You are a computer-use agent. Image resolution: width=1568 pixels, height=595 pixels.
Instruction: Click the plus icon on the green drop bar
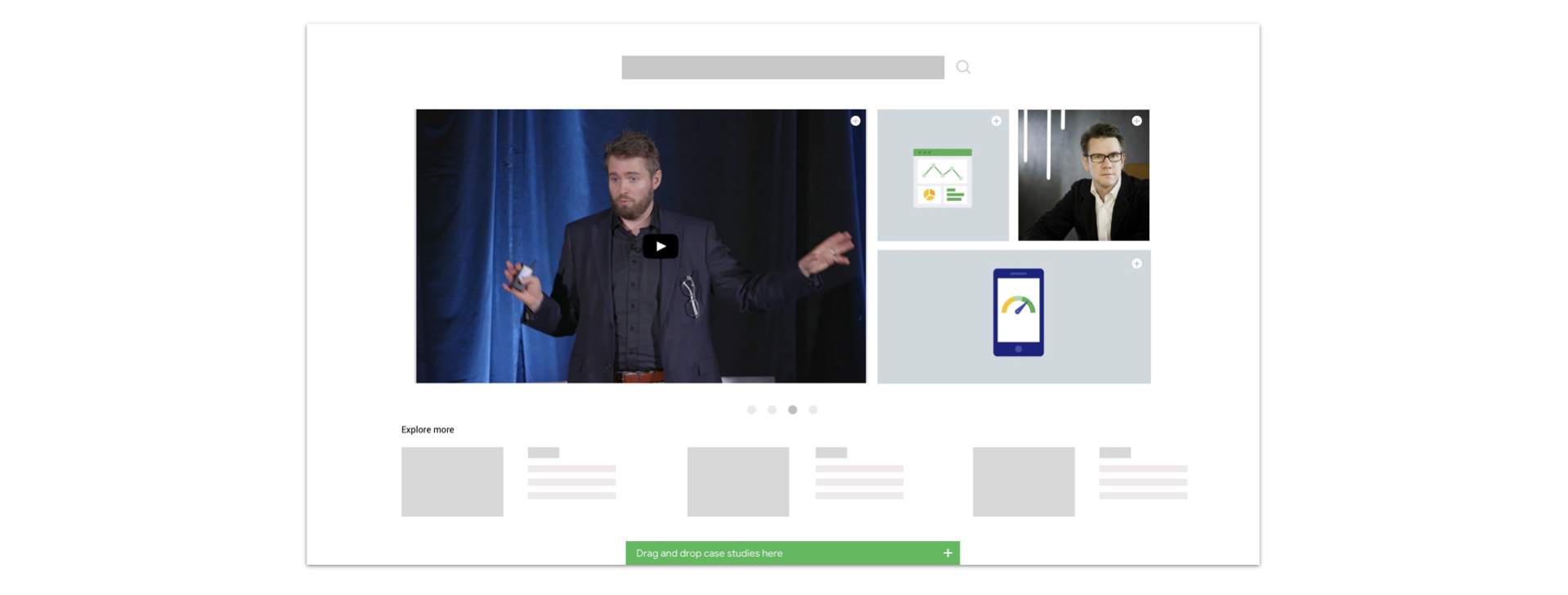[x=948, y=552]
